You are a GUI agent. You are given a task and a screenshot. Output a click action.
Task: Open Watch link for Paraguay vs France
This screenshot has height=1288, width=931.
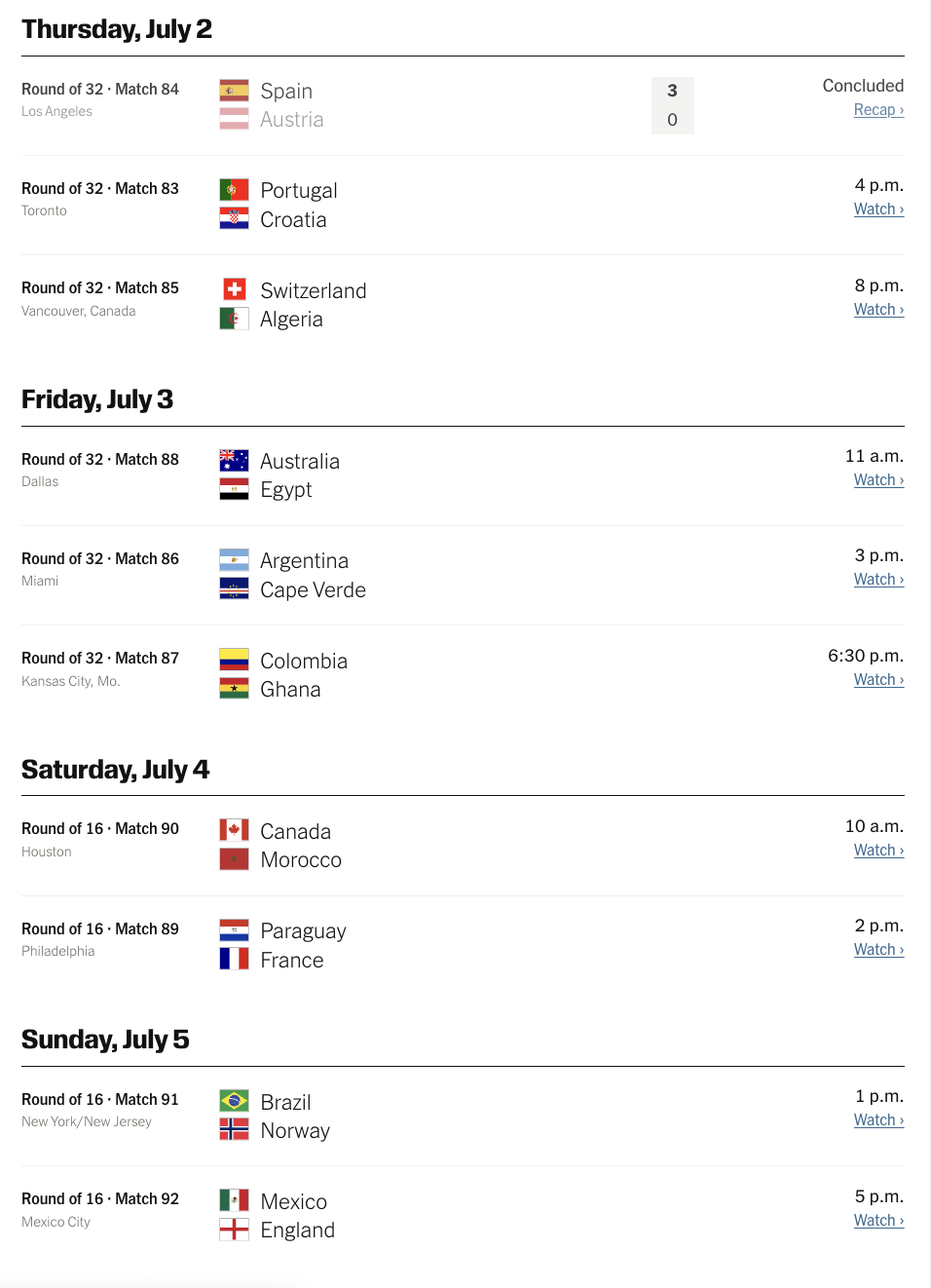(x=878, y=950)
